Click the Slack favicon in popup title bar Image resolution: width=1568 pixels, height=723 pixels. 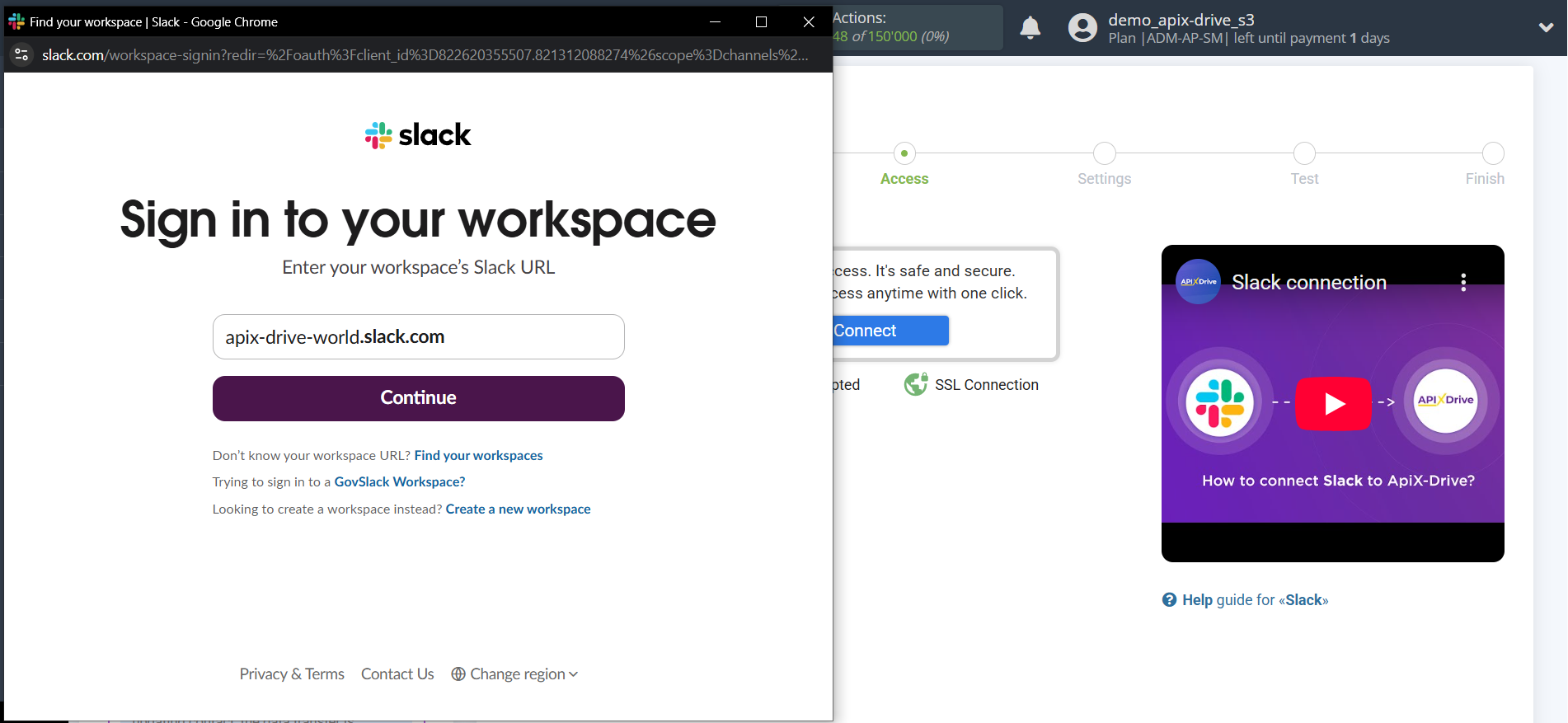[16, 21]
